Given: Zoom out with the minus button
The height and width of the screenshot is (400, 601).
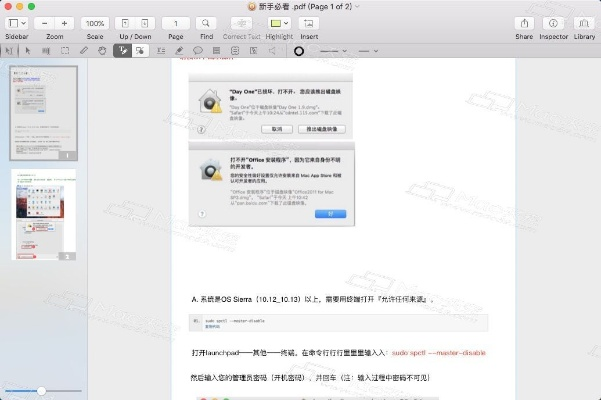Looking at the screenshot, I should tap(44, 23).
